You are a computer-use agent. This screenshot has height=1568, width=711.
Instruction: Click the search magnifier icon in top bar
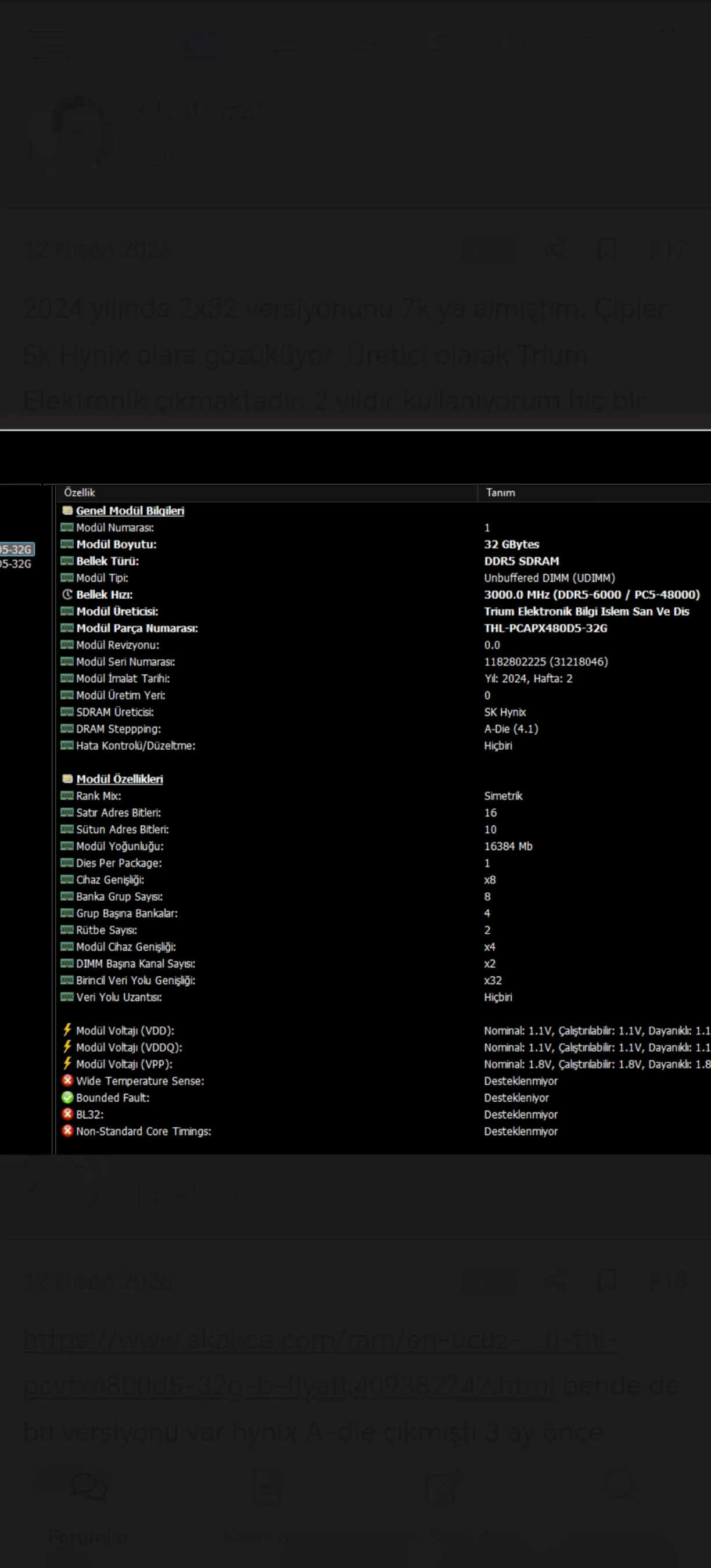[x=662, y=40]
